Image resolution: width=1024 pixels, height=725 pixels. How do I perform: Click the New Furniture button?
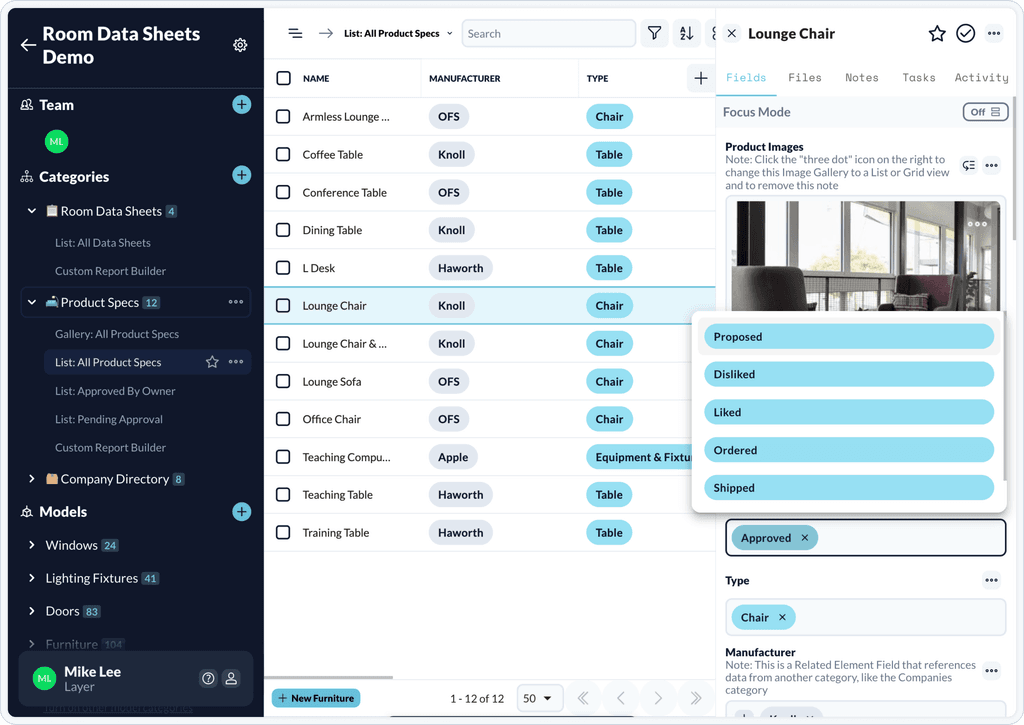(315, 698)
